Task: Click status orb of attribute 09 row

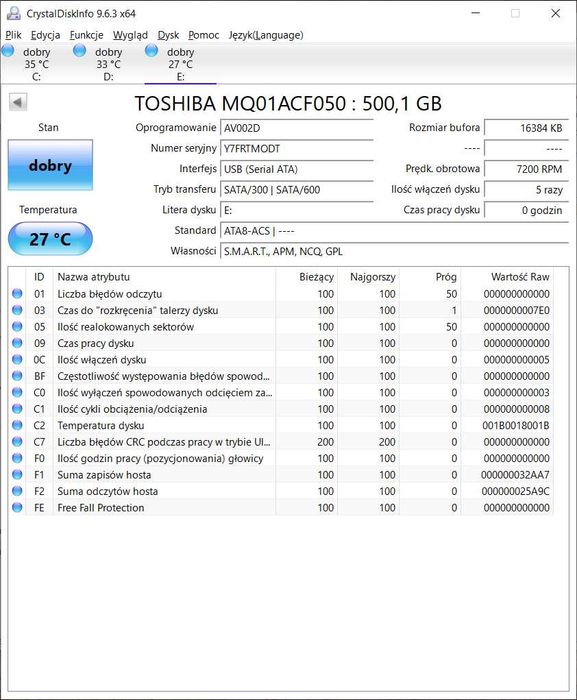Action: pos(17,343)
